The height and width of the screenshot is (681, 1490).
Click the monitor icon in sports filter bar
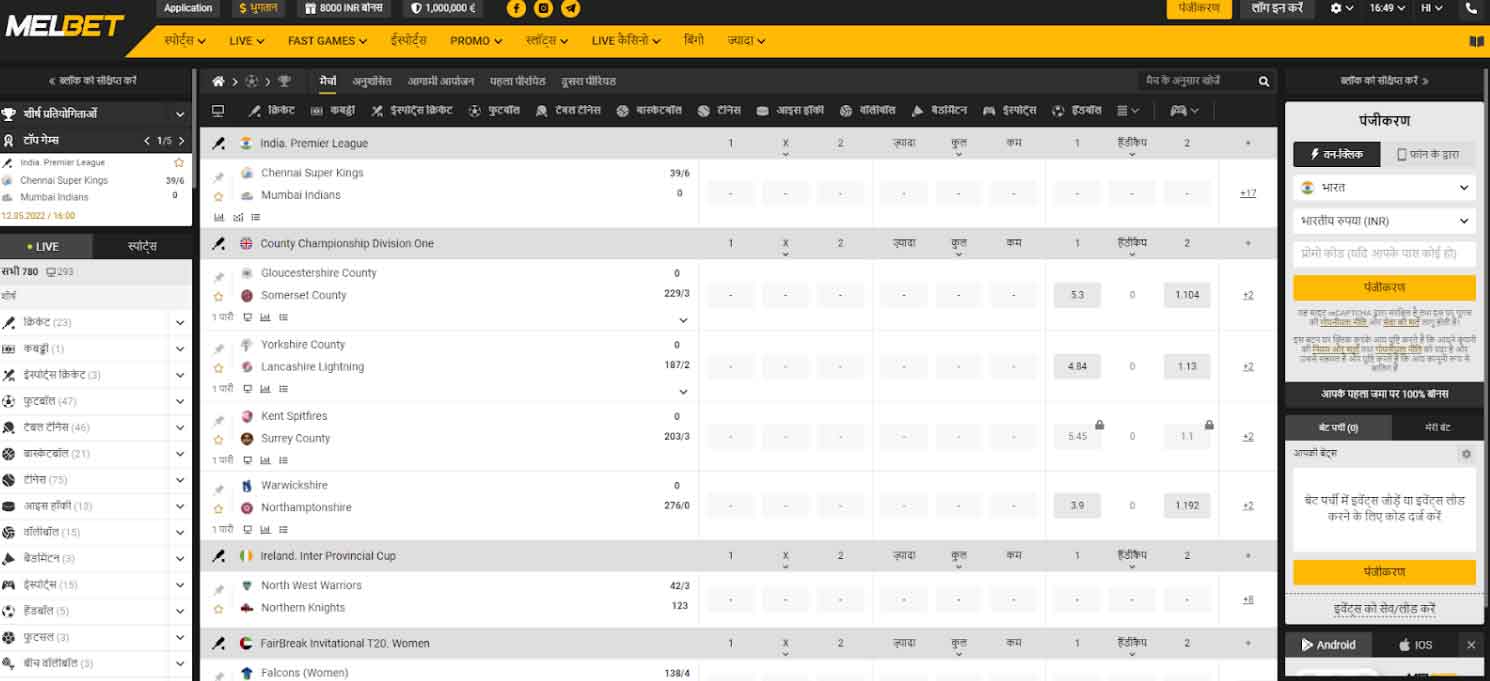tap(218, 111)
